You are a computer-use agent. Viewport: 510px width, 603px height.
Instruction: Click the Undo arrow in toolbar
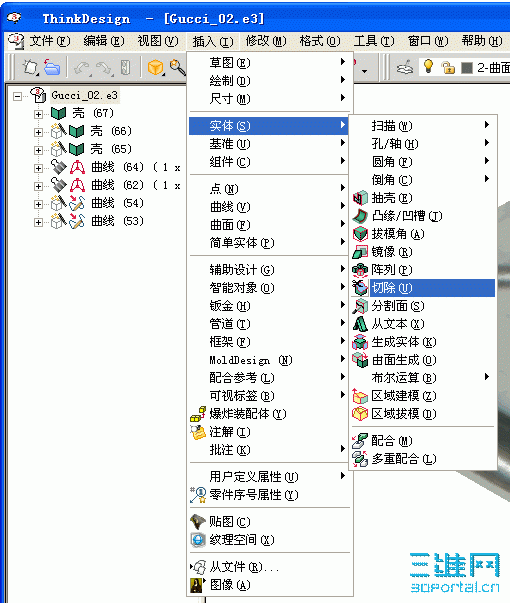point(81,68)
